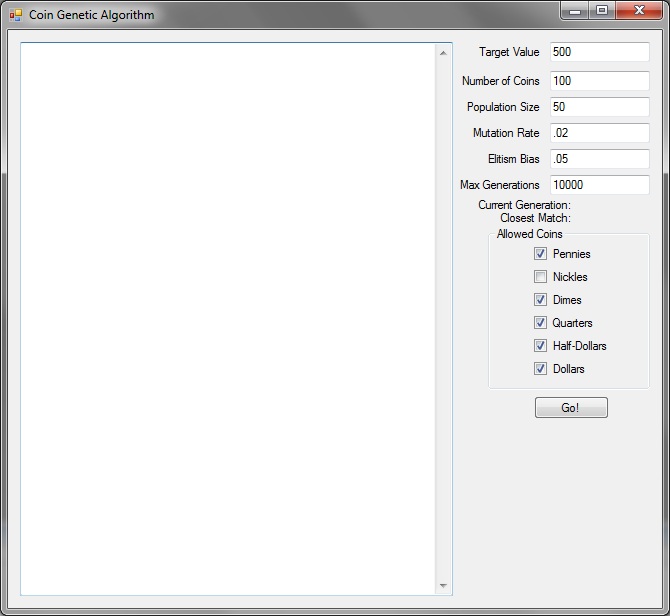Disable the Quarters coin option
Screen dimensions: 670x616
(541, 323)
